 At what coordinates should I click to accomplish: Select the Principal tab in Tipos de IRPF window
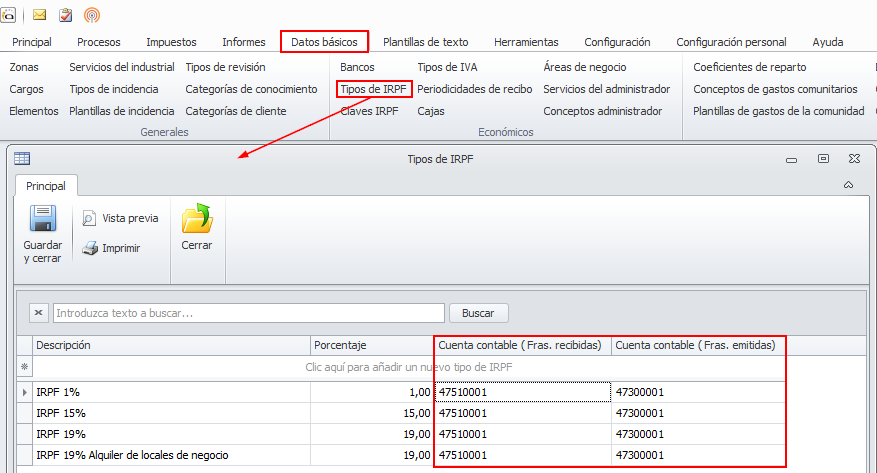[x=46, y=186]
